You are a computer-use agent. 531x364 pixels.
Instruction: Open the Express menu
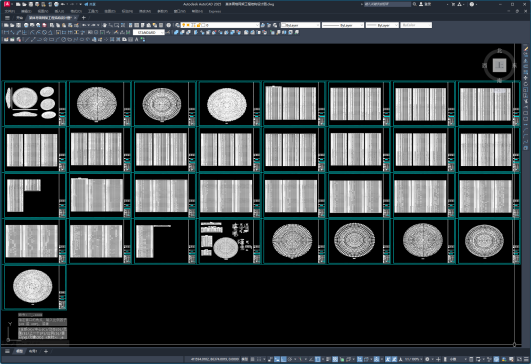(x=215, y=12)
